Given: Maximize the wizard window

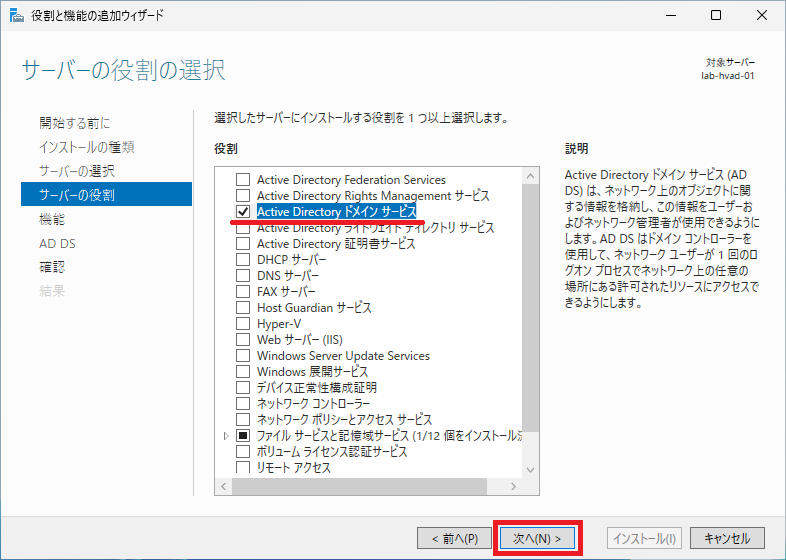Looking at the screenshot, I should click(716, 16).
